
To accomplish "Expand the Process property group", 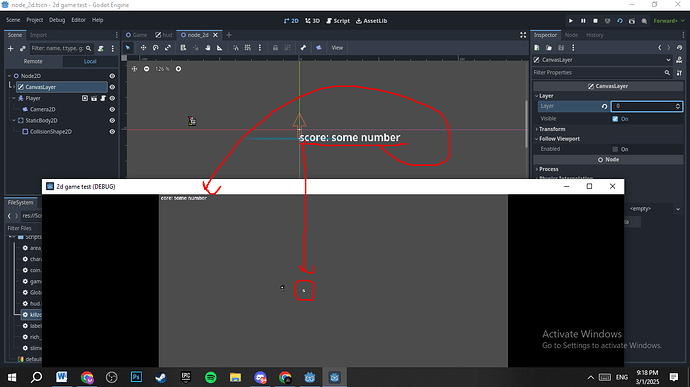I will pyautogui.click(x=536, y=169).
